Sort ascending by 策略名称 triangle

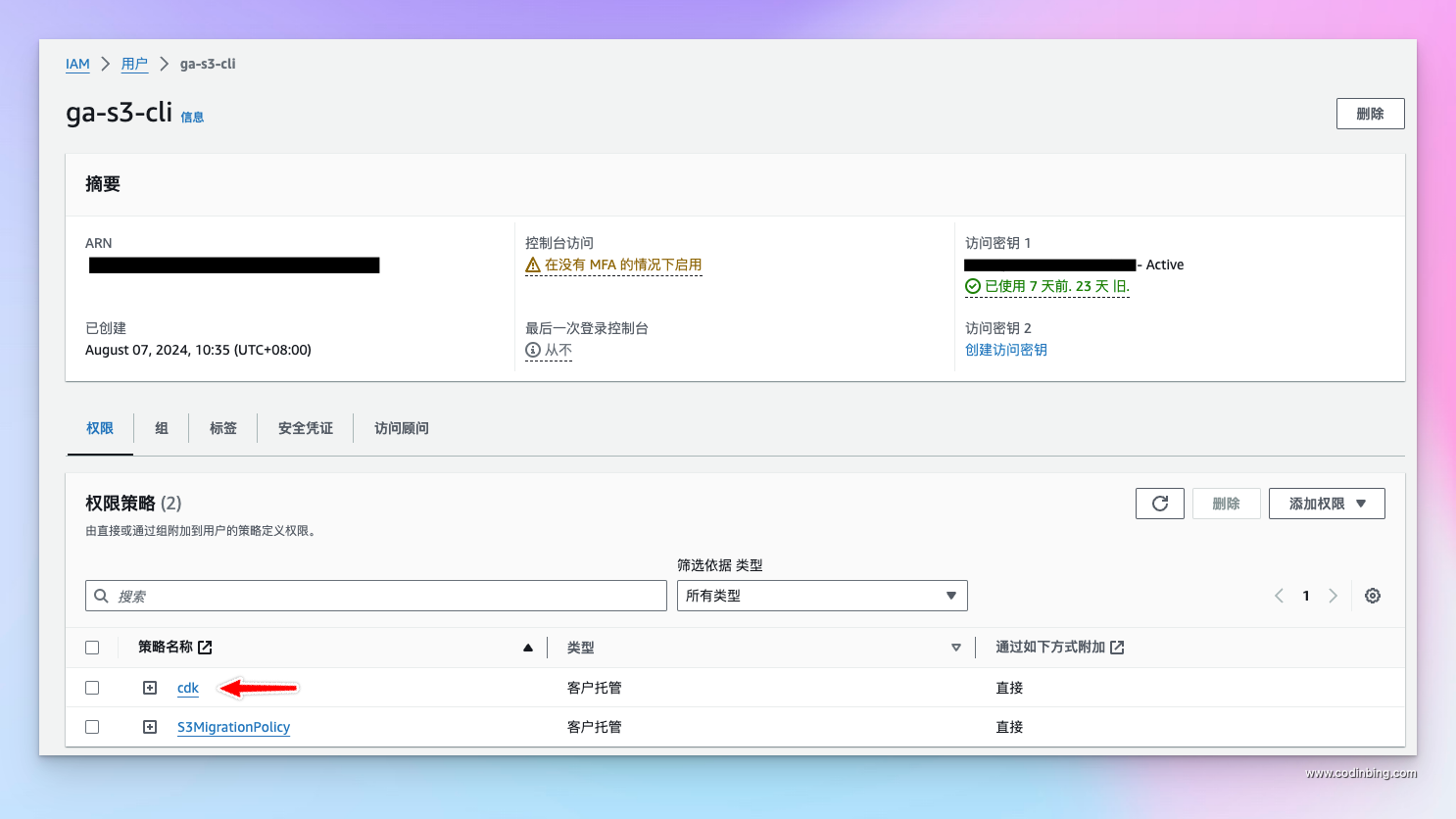click(528, 648)
